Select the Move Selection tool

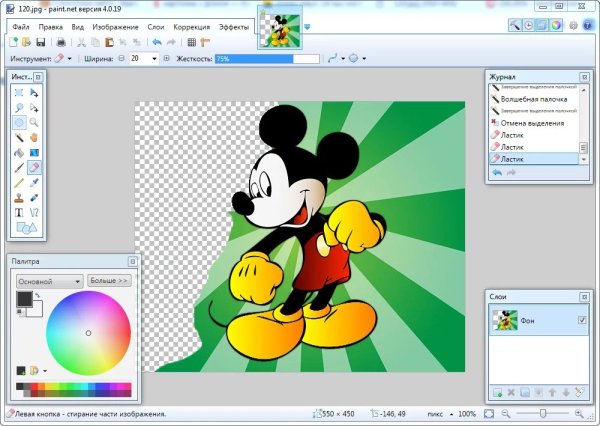click(x=34, y=108)
